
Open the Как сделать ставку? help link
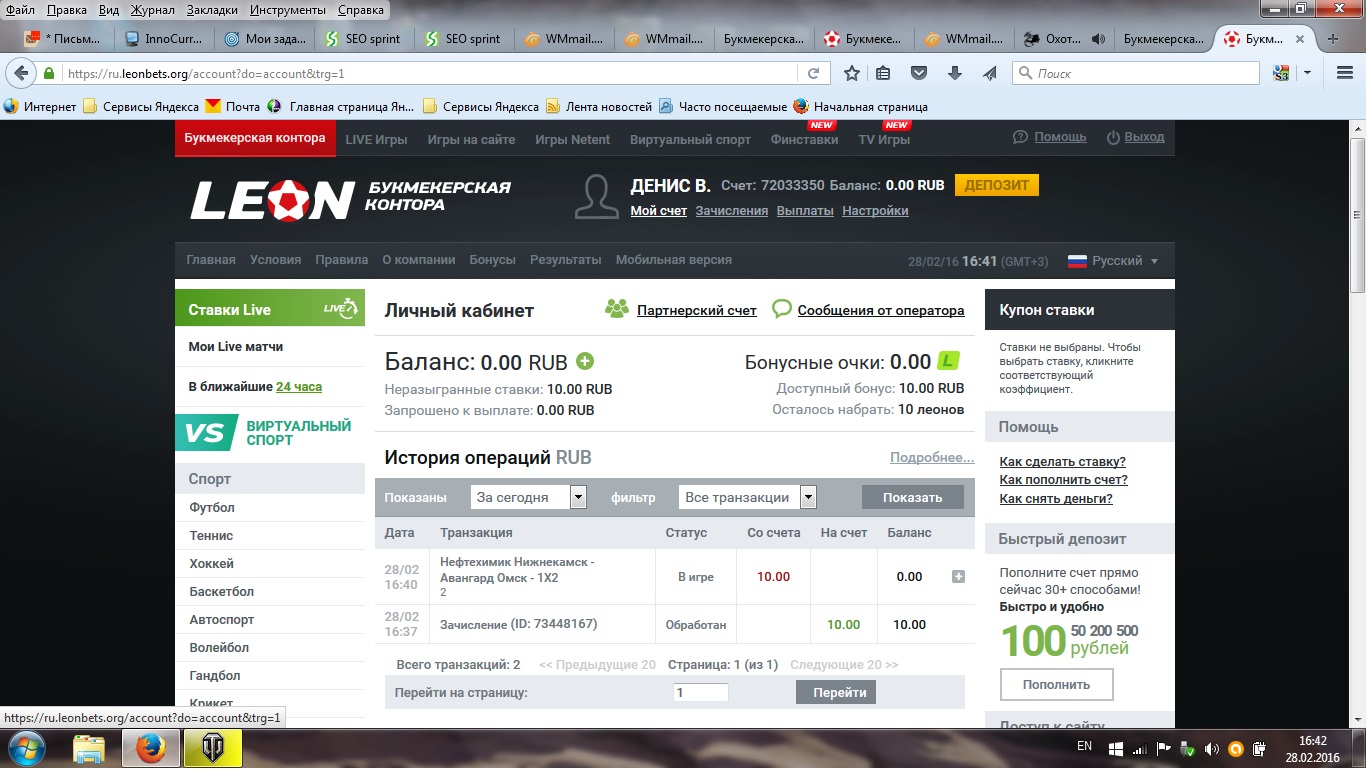click(x=1063, y=462)
